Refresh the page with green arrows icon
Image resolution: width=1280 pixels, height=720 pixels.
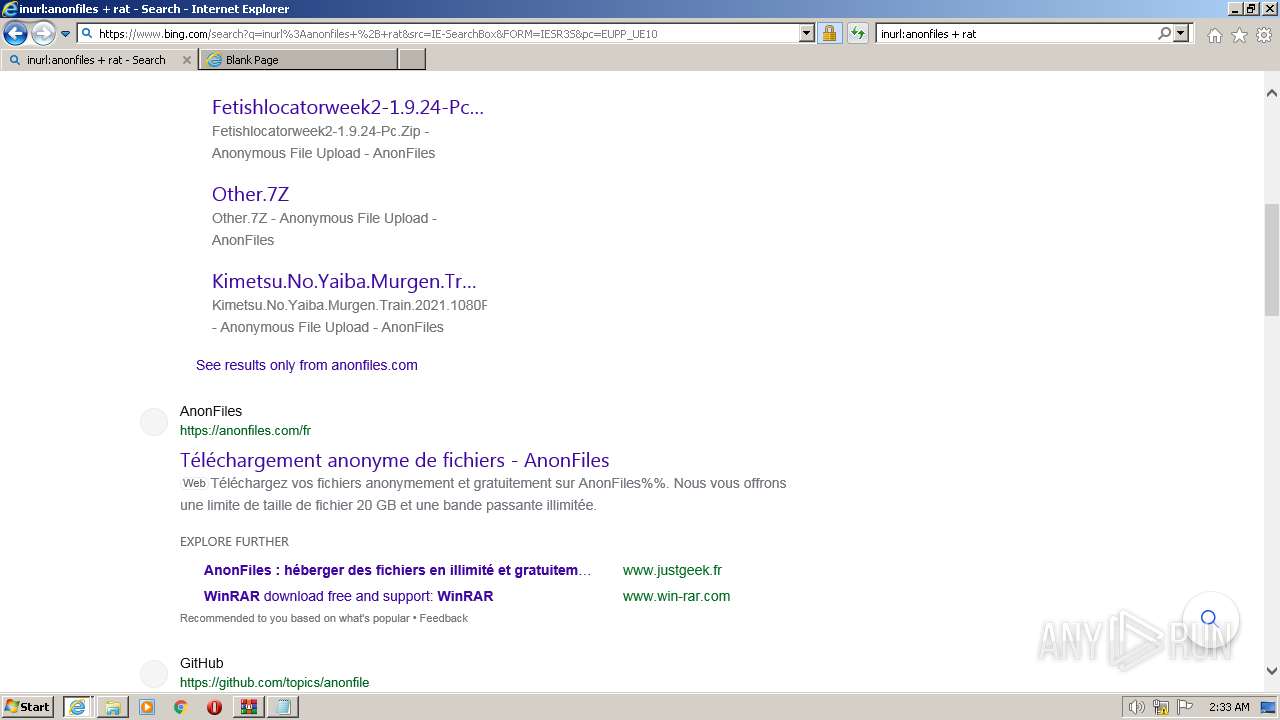[858, 33]
